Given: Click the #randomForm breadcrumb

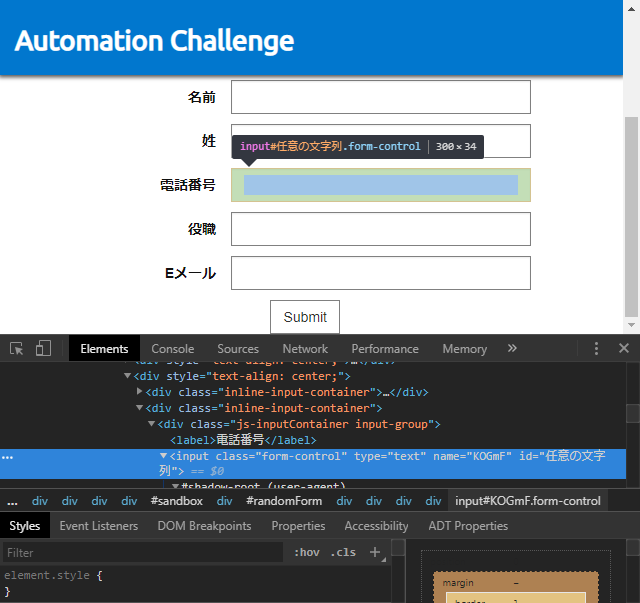Looking at the screenshot, I should click(284, 501).
